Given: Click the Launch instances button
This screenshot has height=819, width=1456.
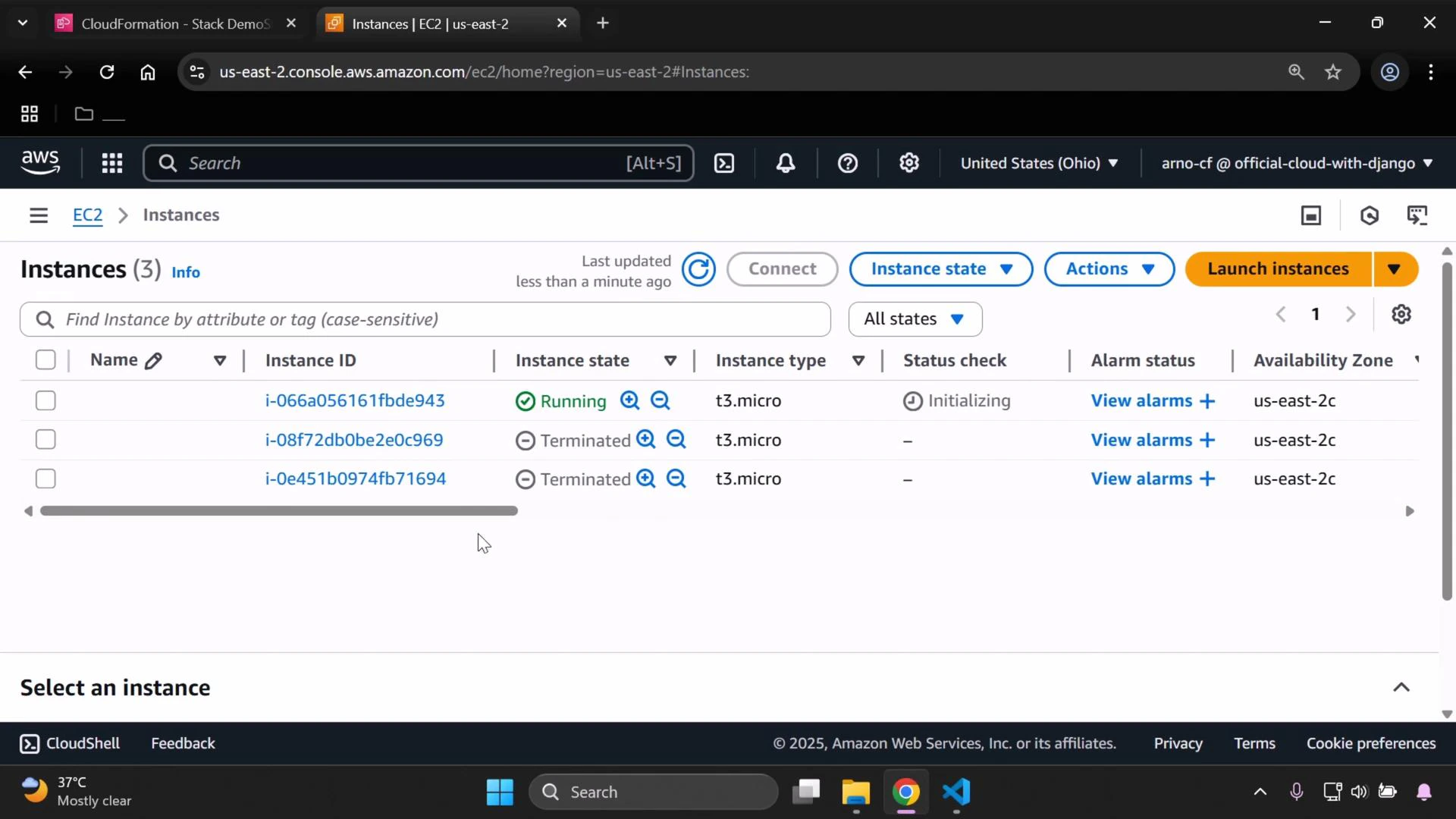Looking at the screenshot, I should (1279, 268).
